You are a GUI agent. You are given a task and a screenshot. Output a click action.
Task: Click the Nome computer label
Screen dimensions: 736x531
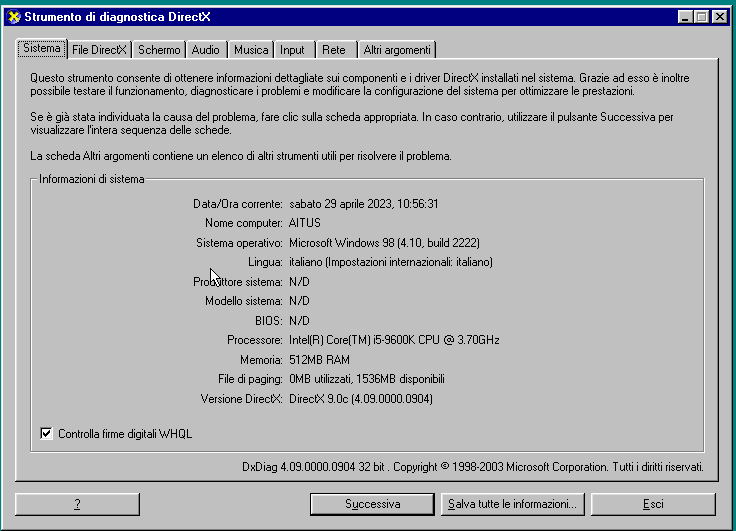click(x=244, y=223)
